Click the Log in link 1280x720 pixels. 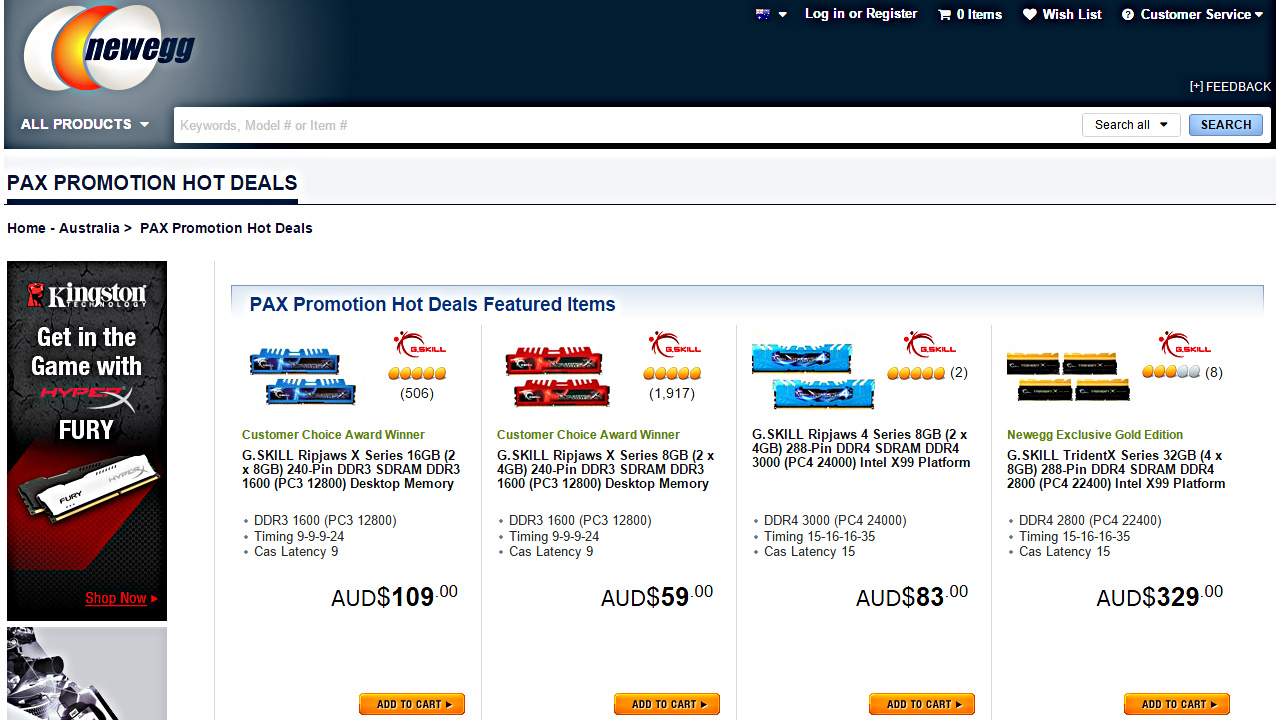(x=824, y=14)
